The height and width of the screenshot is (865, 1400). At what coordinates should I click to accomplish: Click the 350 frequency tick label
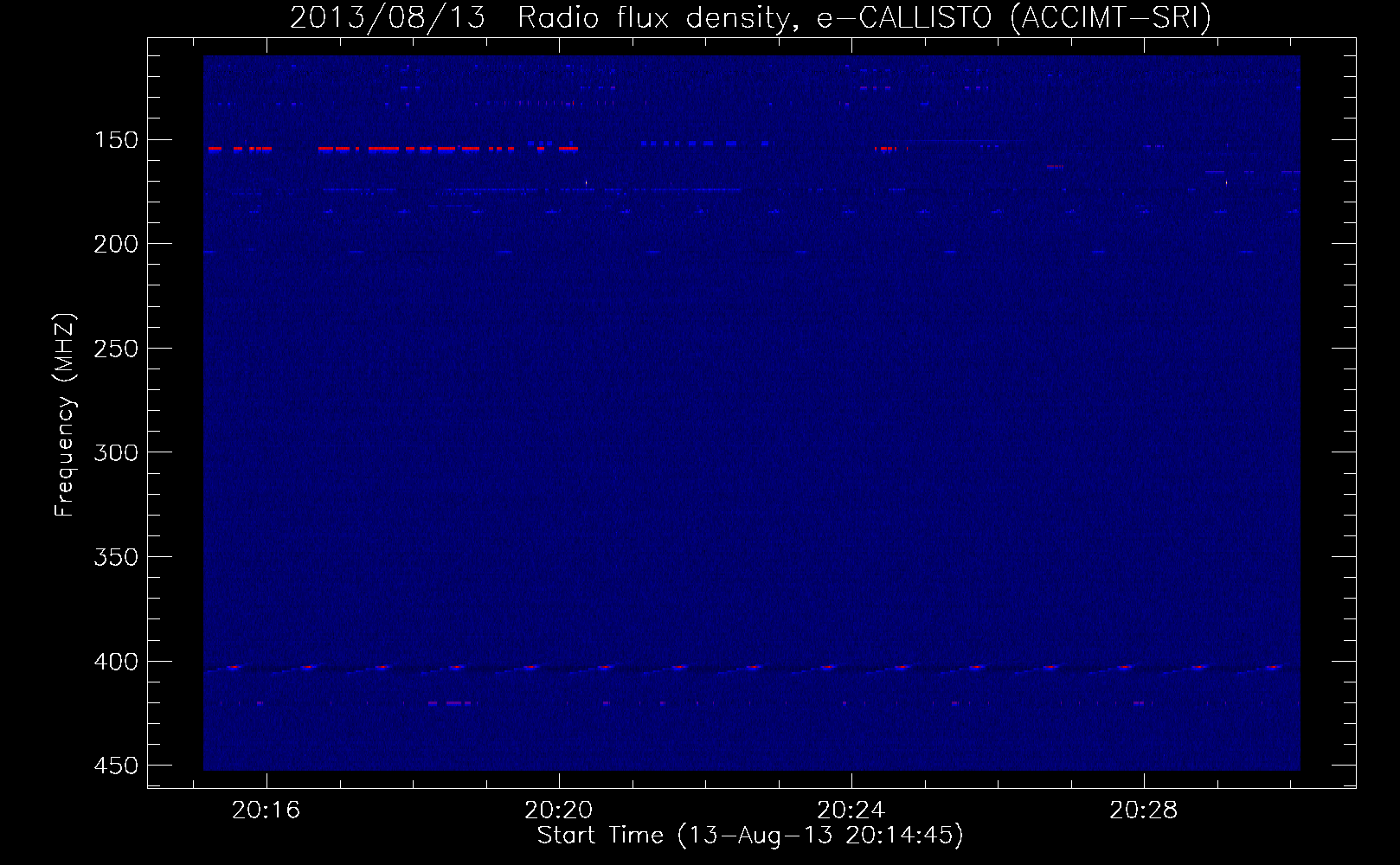tap(116, 557)
